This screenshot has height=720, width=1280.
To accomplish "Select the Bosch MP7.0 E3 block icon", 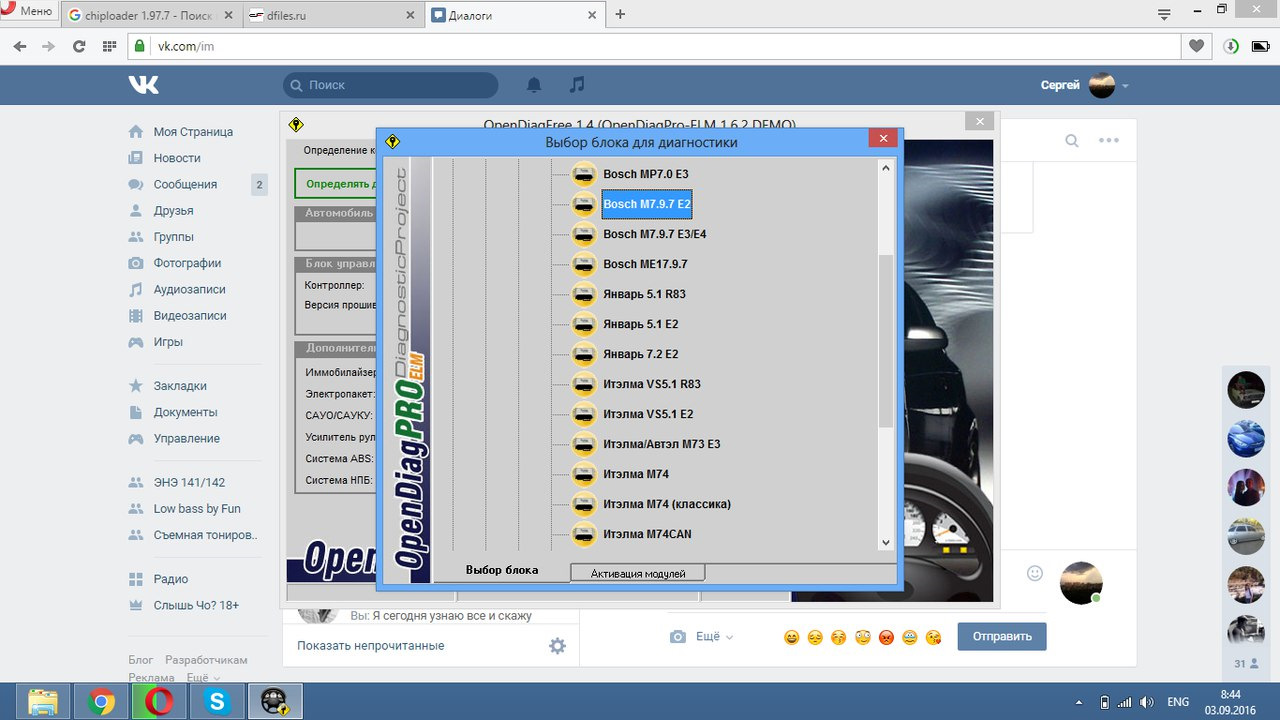I will point(584,174).
